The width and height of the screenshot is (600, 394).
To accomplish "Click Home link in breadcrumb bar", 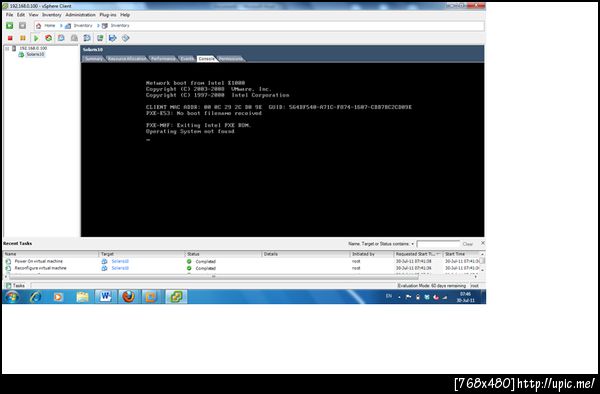I will [50, 26].
